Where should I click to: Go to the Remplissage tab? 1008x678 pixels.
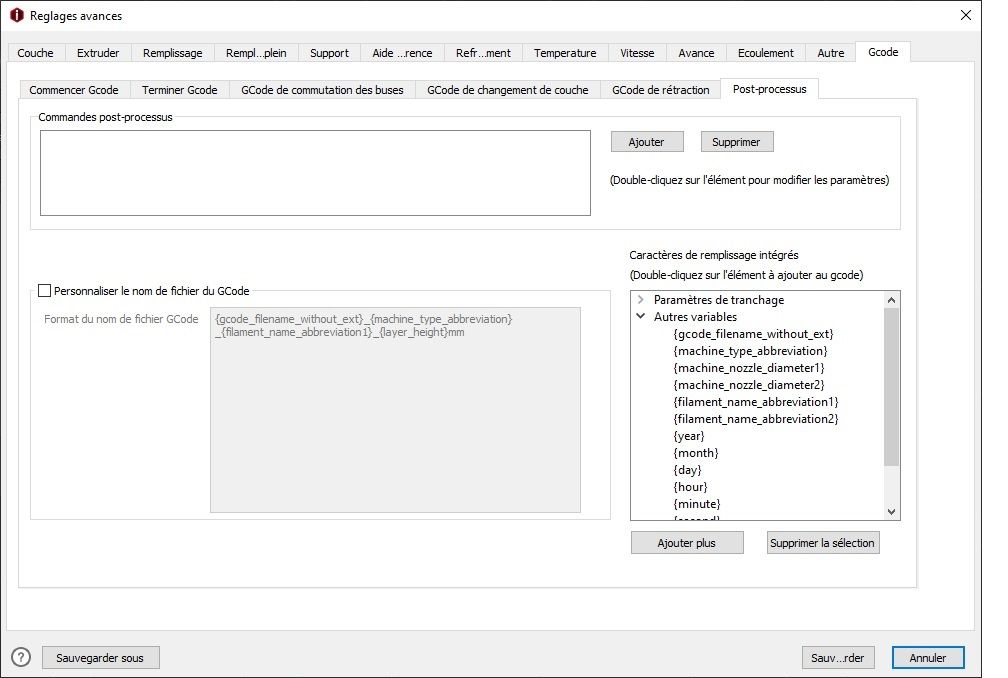pos(172,53)
